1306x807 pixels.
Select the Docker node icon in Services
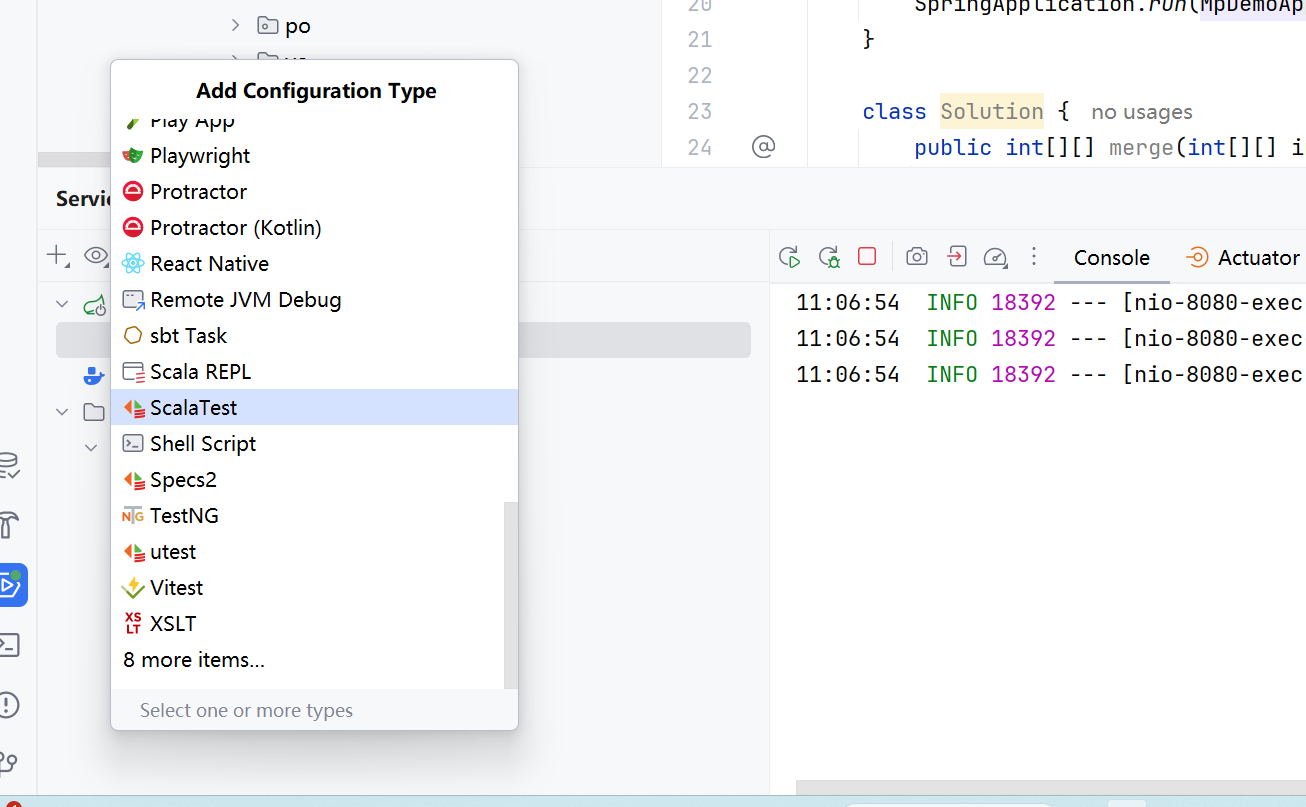coord(94,376)
